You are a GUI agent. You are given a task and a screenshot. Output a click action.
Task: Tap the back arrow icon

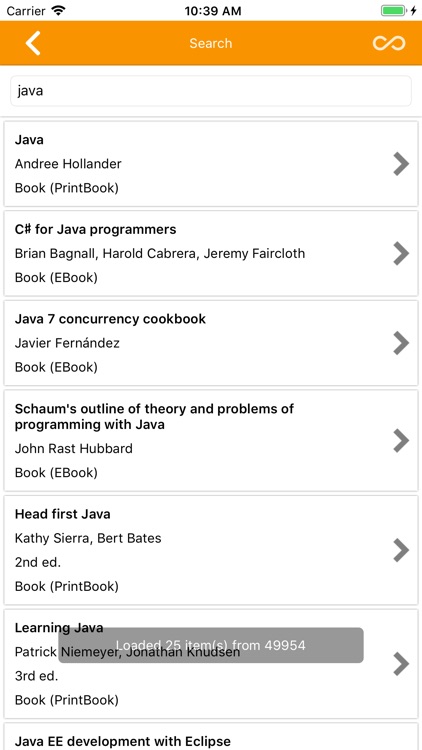coord(33,43)
